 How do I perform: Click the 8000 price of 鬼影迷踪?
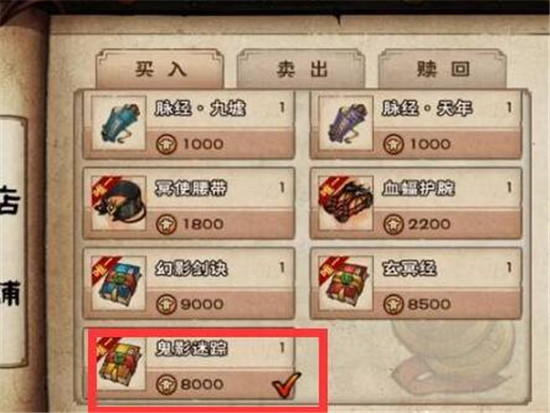click(x=202, y=384)
